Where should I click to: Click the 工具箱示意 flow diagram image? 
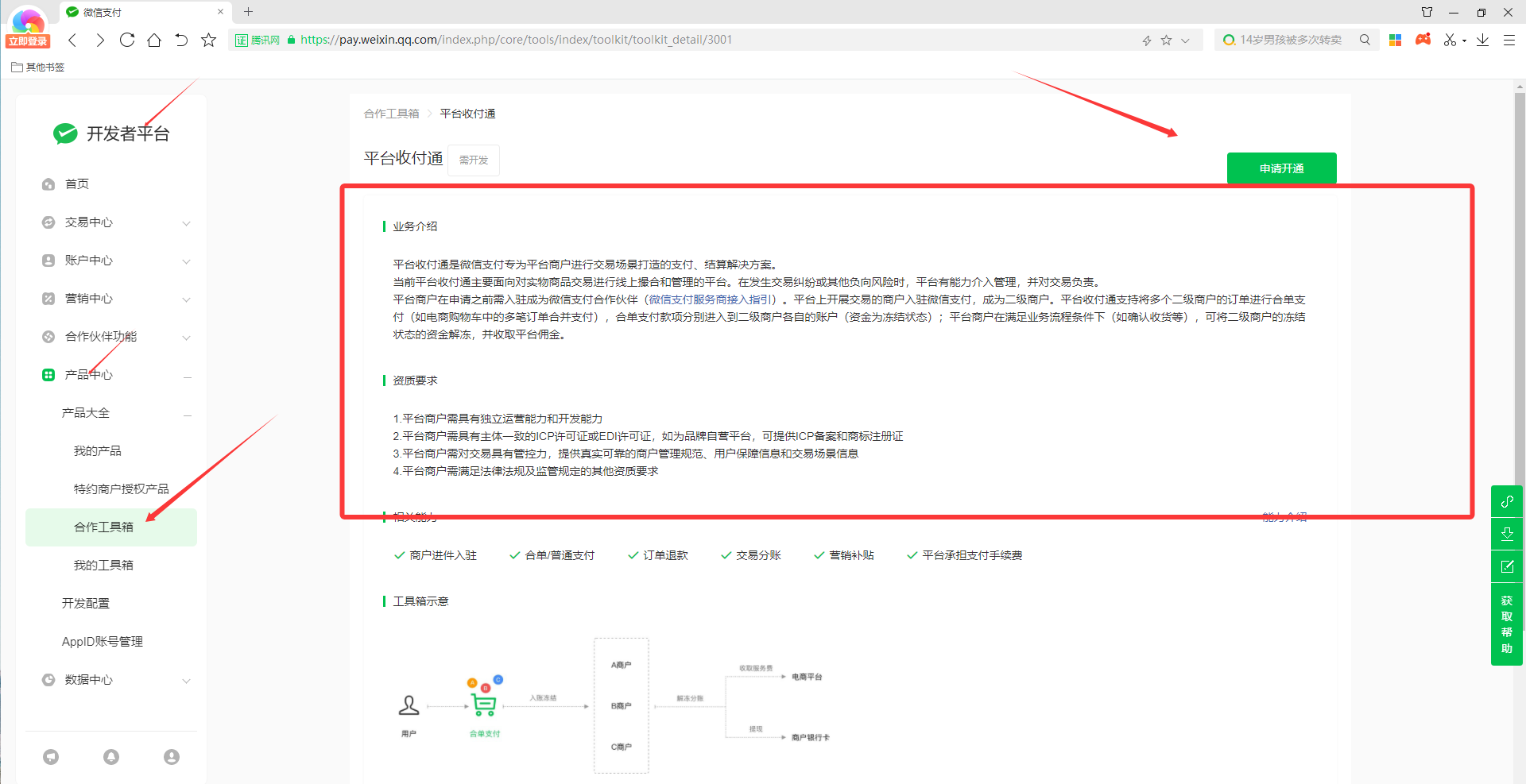(x=614, y=705)
